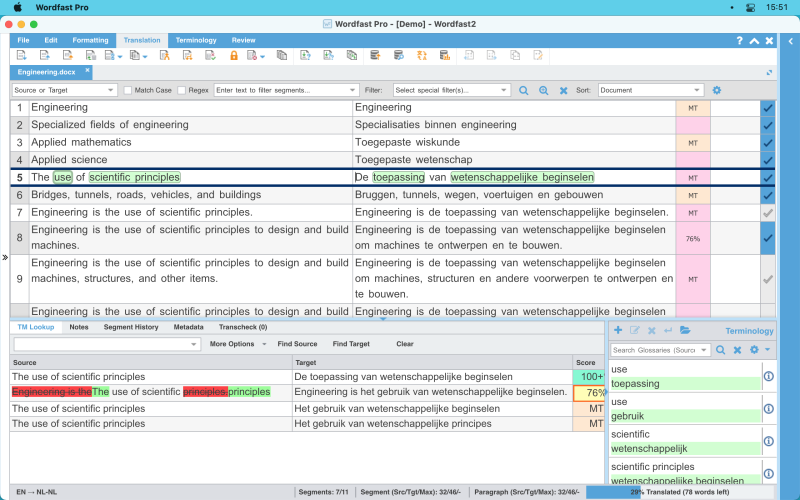Toggle the gray confirm checkmark for segment 7

[x=767, y=213]
